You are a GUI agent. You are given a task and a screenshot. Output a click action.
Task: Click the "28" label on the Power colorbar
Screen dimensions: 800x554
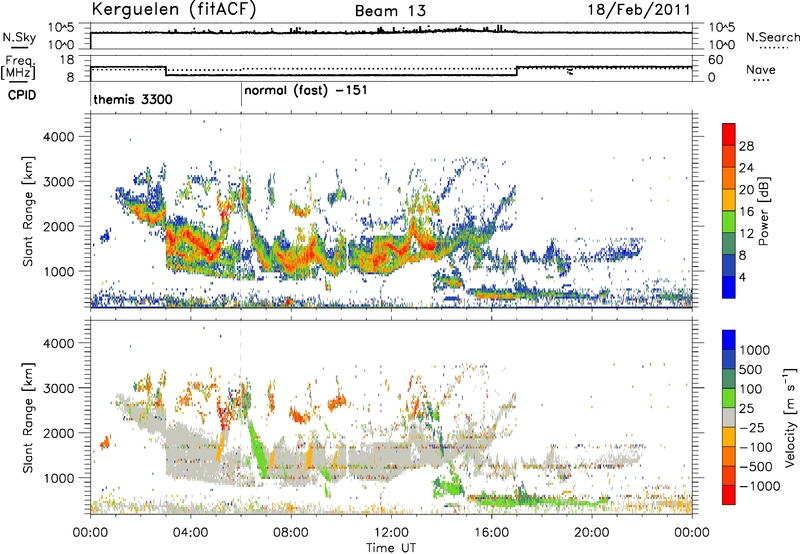[x=746, y=146]
